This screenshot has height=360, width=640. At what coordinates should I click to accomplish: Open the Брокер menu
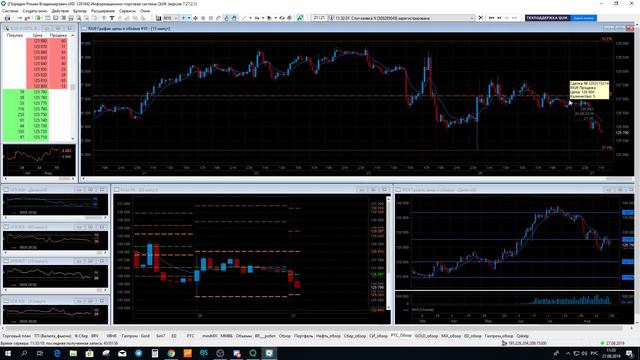click(x=80, y=11)
